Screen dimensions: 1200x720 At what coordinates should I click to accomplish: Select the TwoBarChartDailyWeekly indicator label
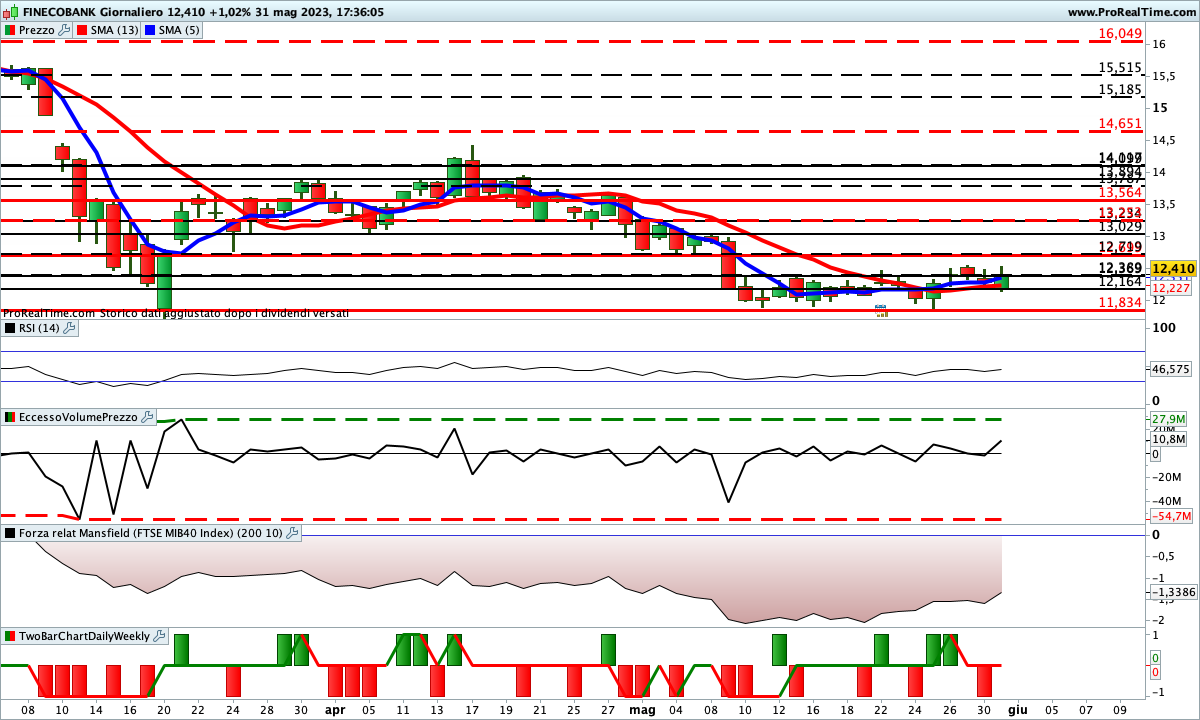coord(85,635)
